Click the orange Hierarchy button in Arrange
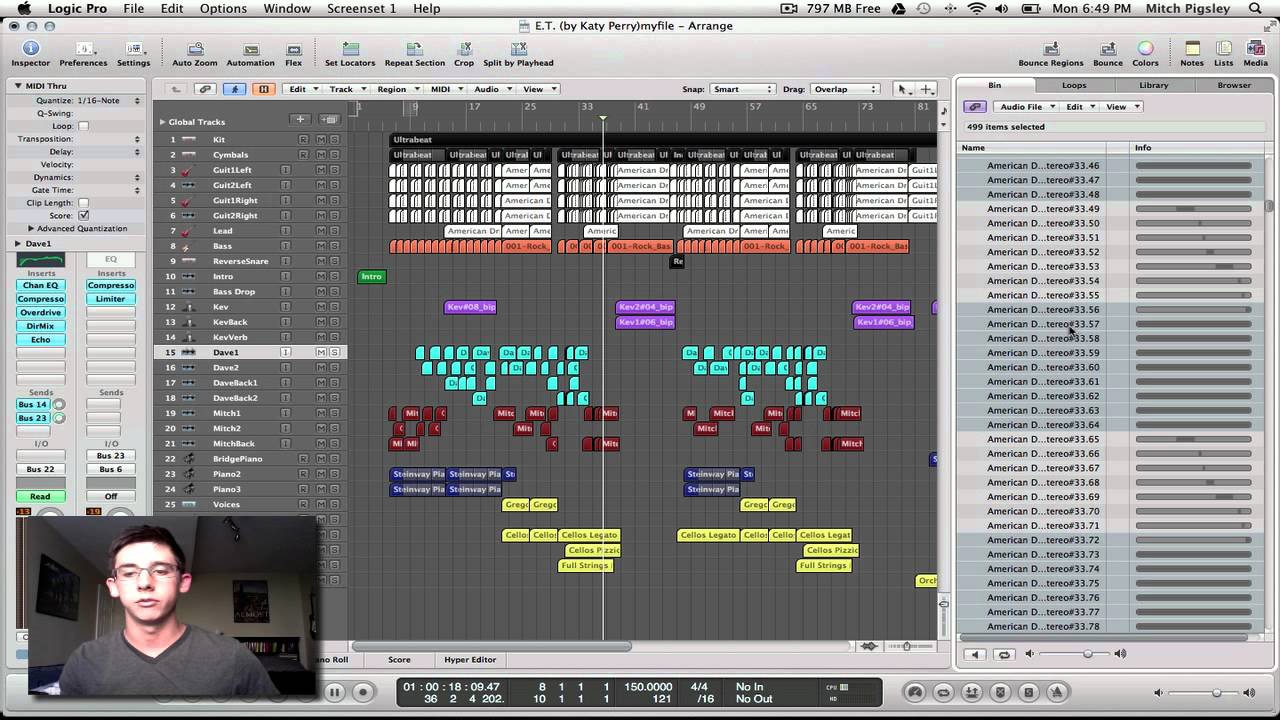 point(264,89)
